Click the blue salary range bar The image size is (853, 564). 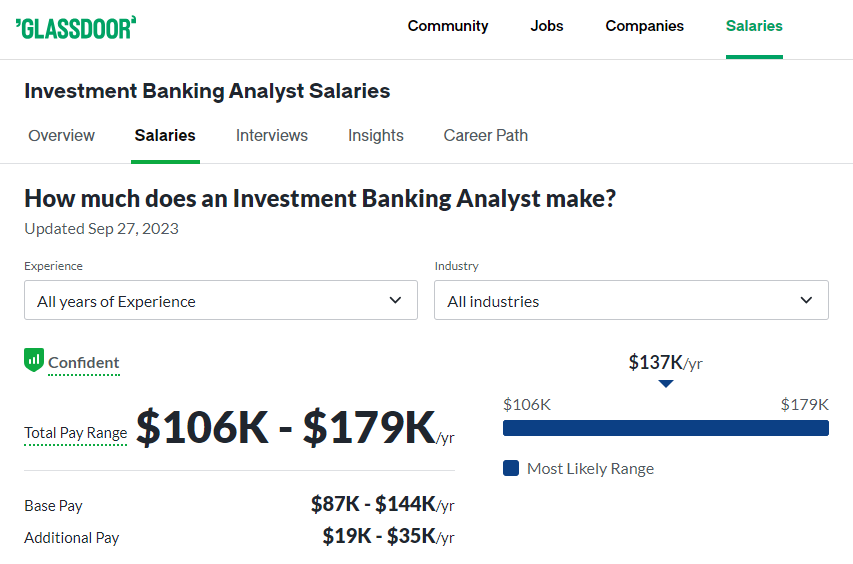[665, 428]
